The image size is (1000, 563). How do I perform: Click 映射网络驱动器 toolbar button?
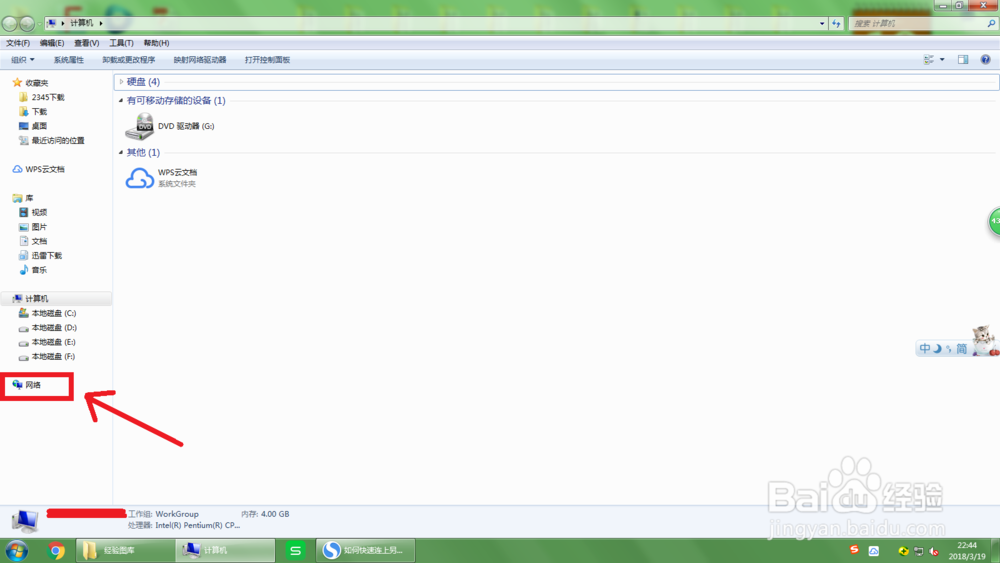coord(200,59)
